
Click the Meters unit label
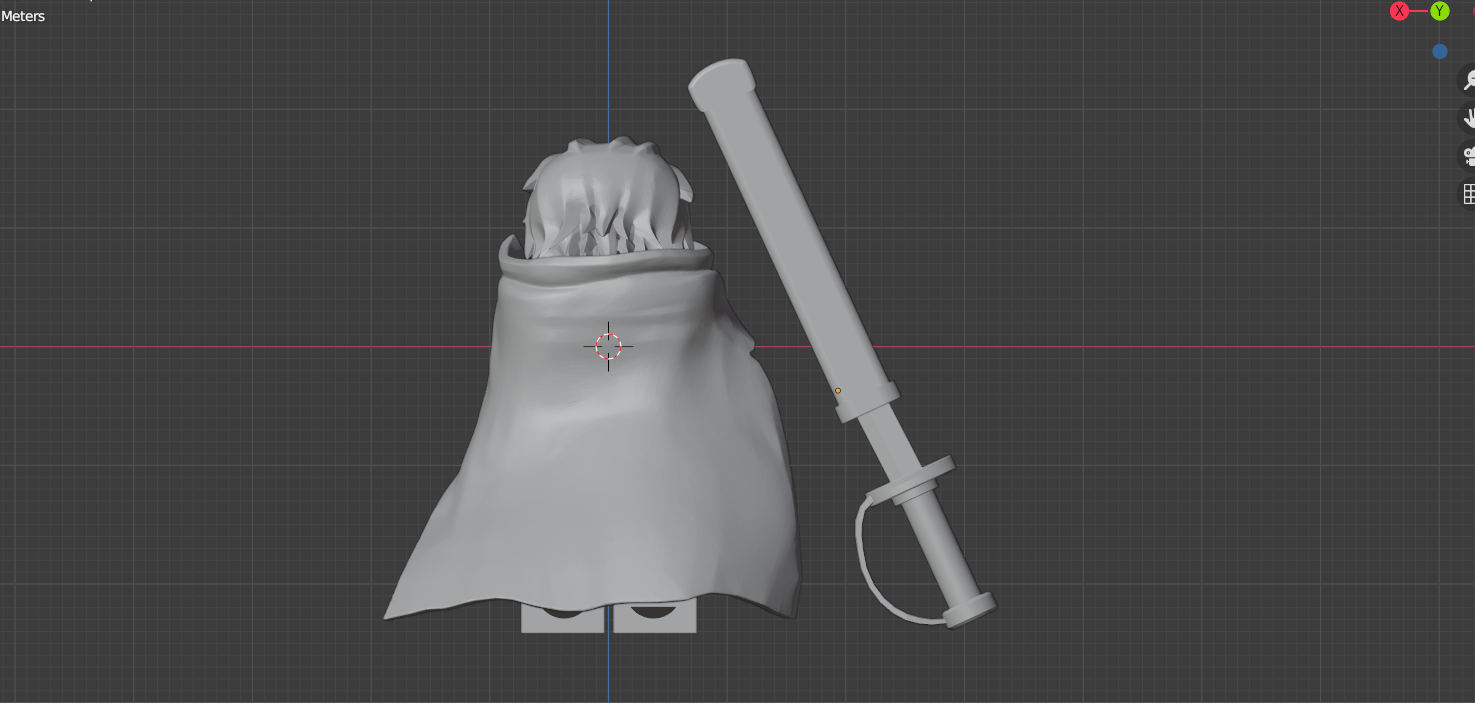[x=24, y=16]
